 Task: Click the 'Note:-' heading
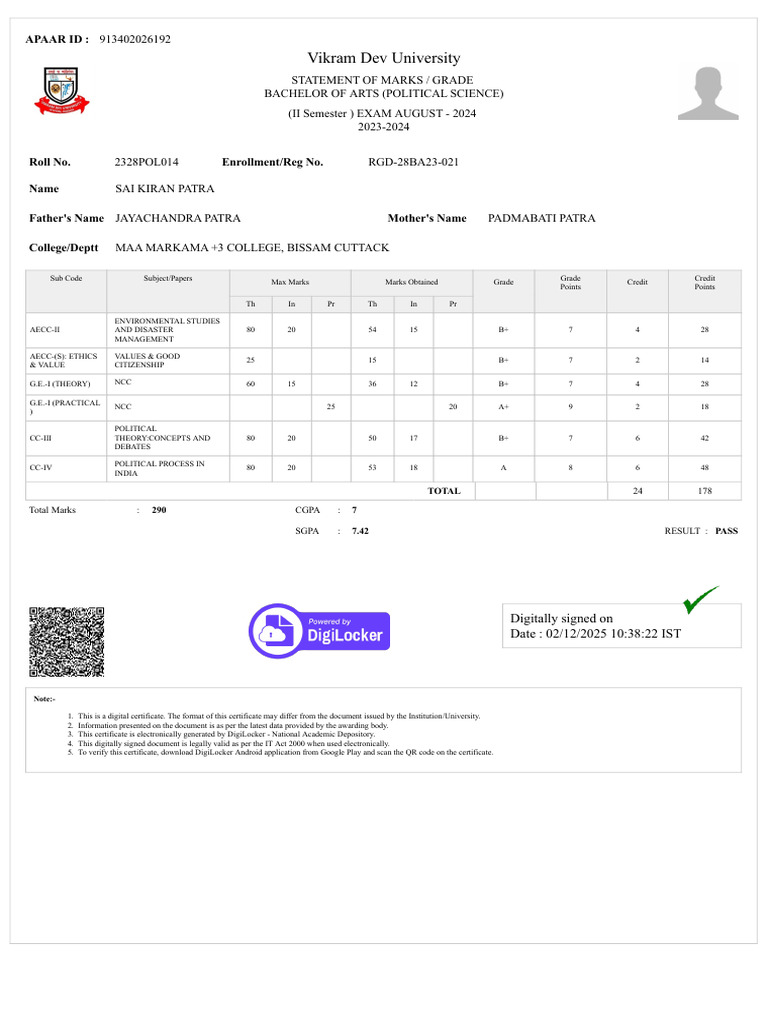[x=44, y=699]
